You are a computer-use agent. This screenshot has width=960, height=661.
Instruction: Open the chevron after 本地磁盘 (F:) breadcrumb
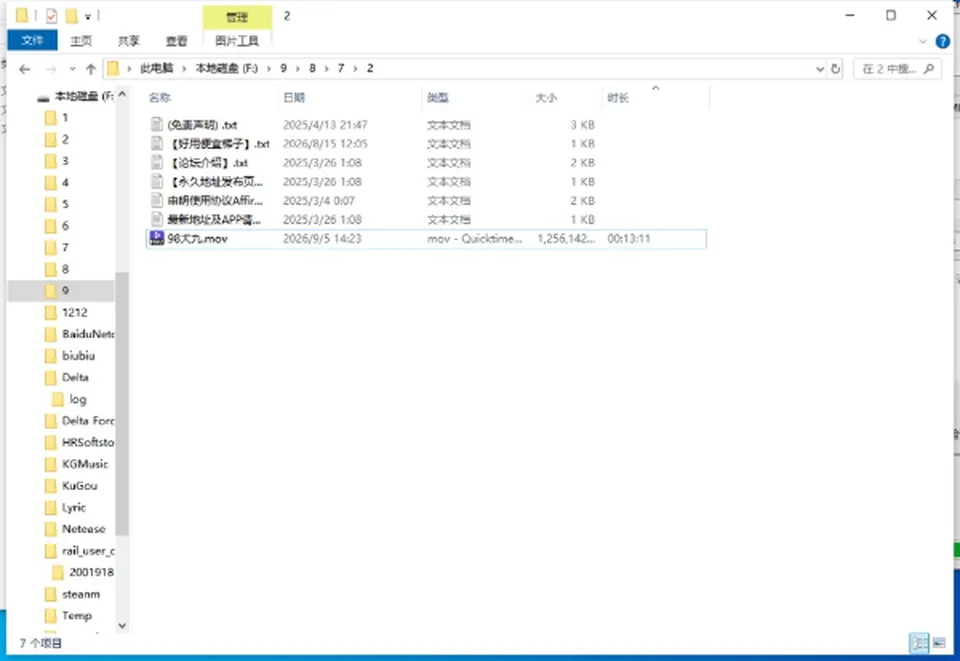tap(269, 69)
